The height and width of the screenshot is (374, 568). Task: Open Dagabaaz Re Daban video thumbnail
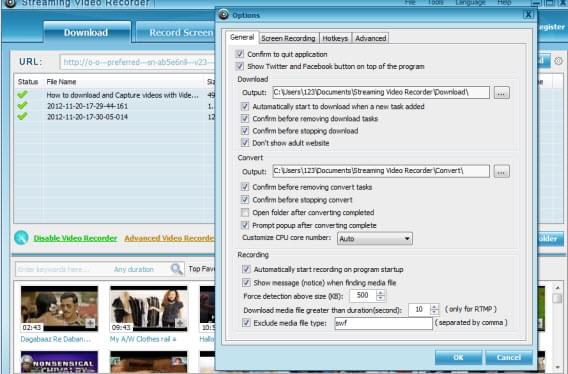tap(59, 309)
